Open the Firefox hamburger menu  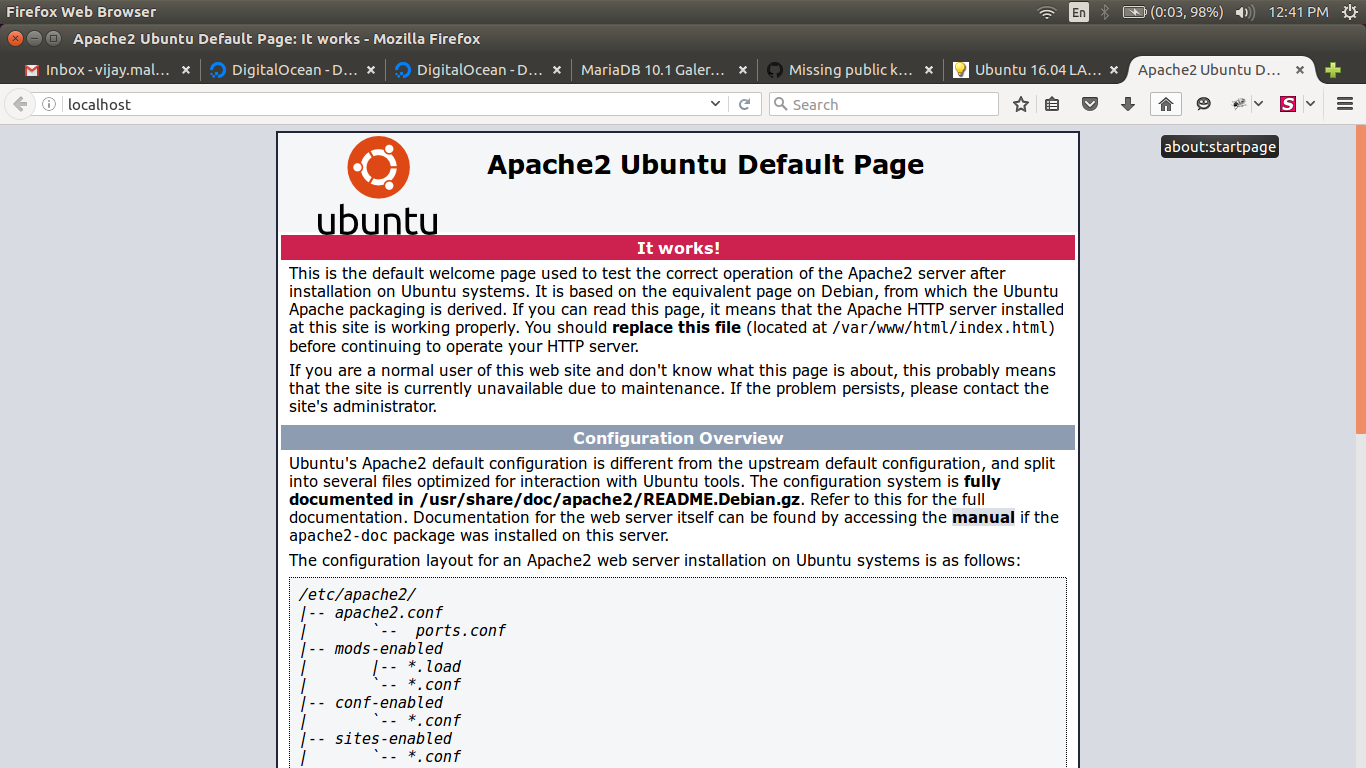(x=1344, y=104)
